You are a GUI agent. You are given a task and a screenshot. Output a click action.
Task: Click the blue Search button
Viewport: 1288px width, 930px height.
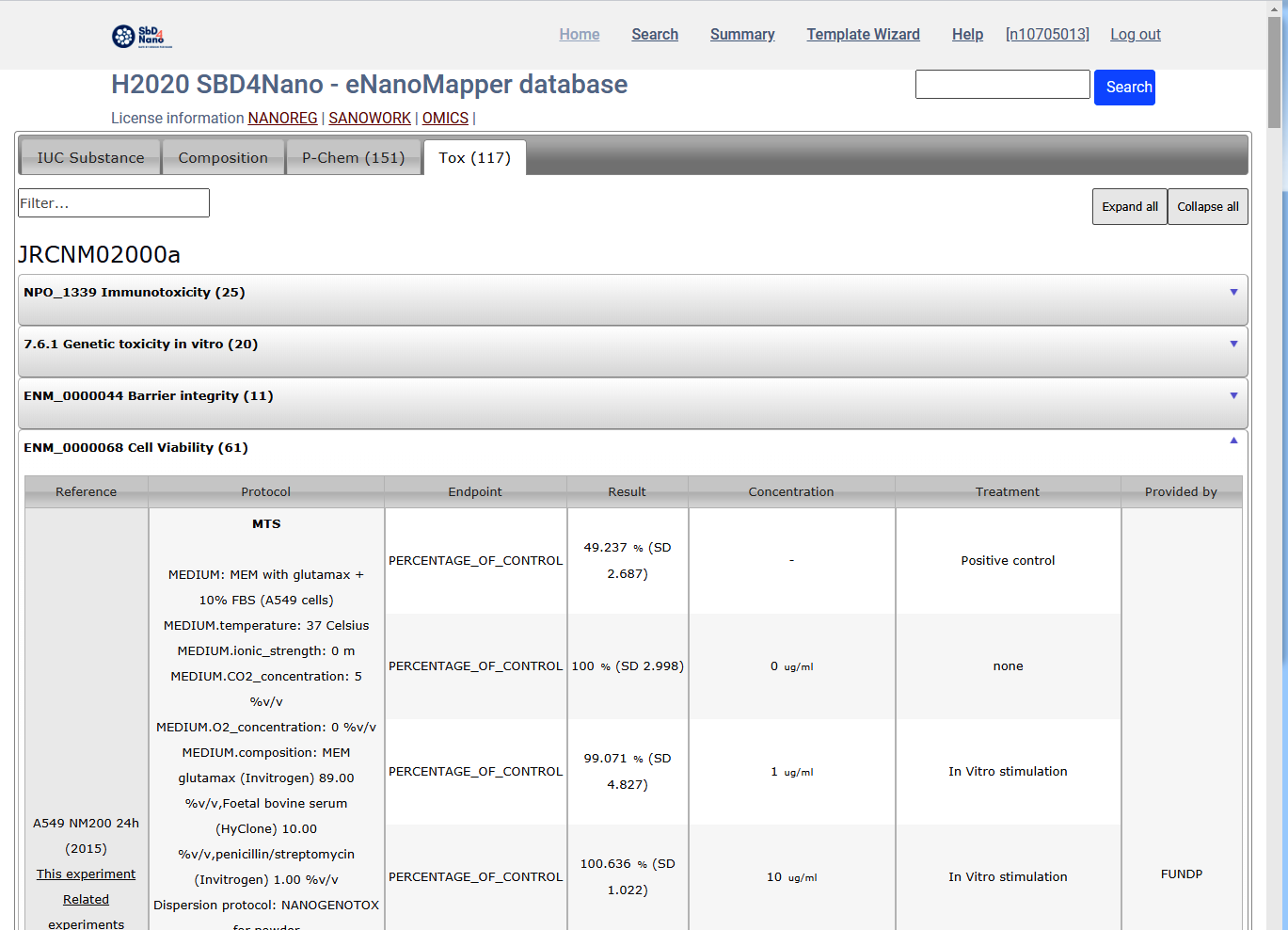click(x=1124, y=88)
